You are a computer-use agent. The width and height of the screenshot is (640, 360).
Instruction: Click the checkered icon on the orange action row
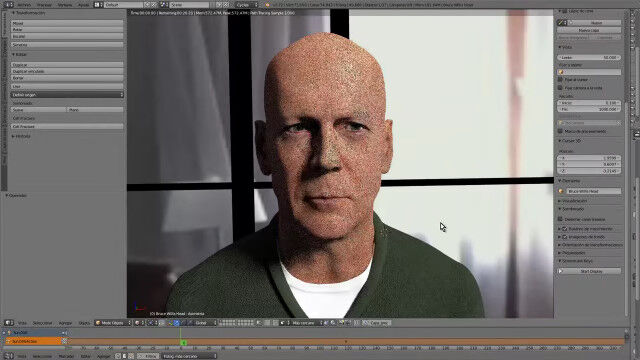(64, 341)
